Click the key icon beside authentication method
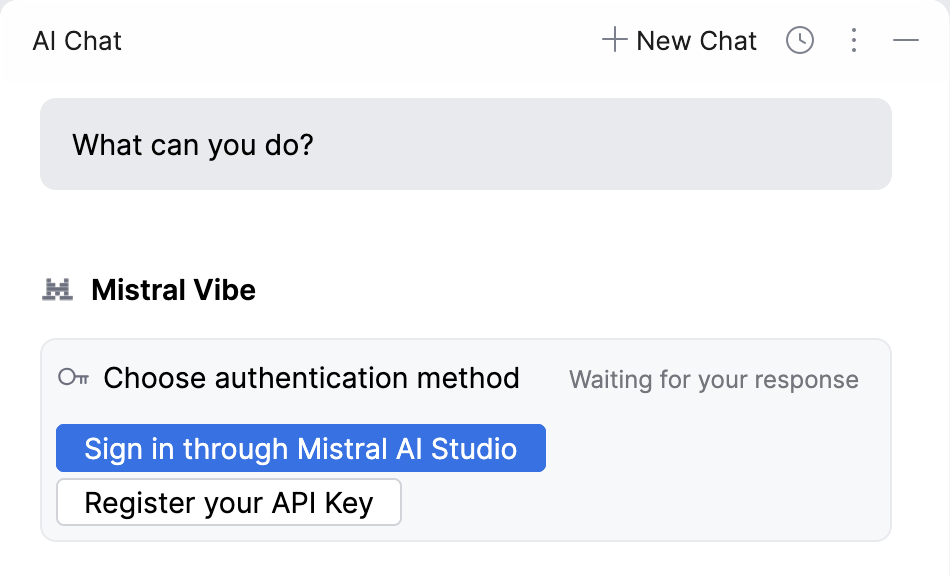Image resolution: width=950 pixels, height=578 pixels. point(73,377)
